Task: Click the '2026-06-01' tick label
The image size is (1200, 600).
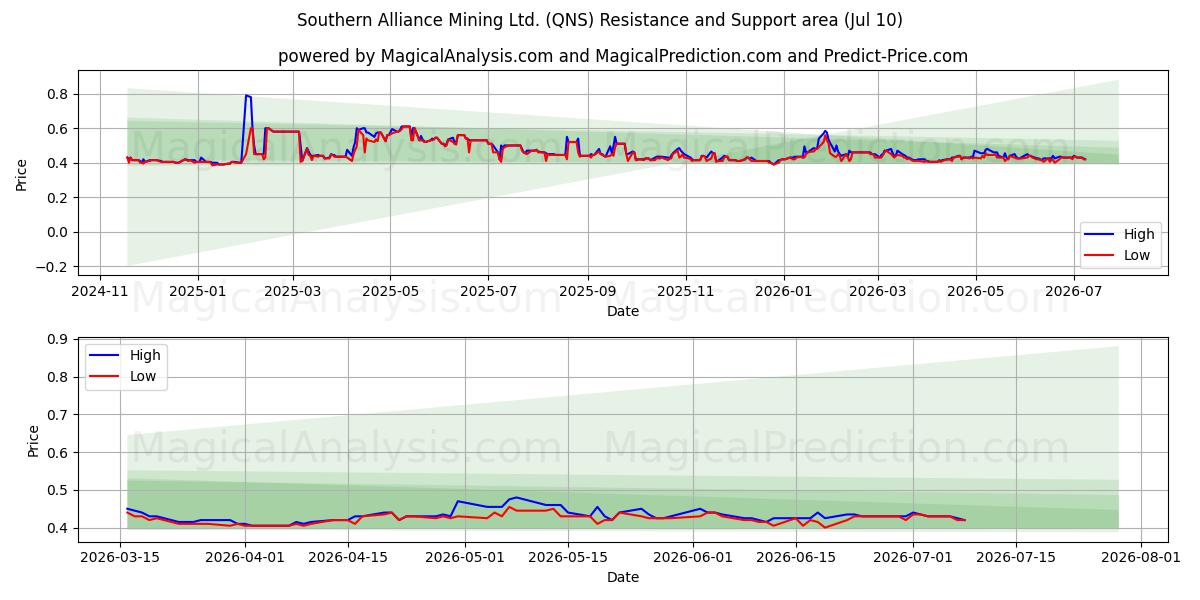Action: click(693, 557)
